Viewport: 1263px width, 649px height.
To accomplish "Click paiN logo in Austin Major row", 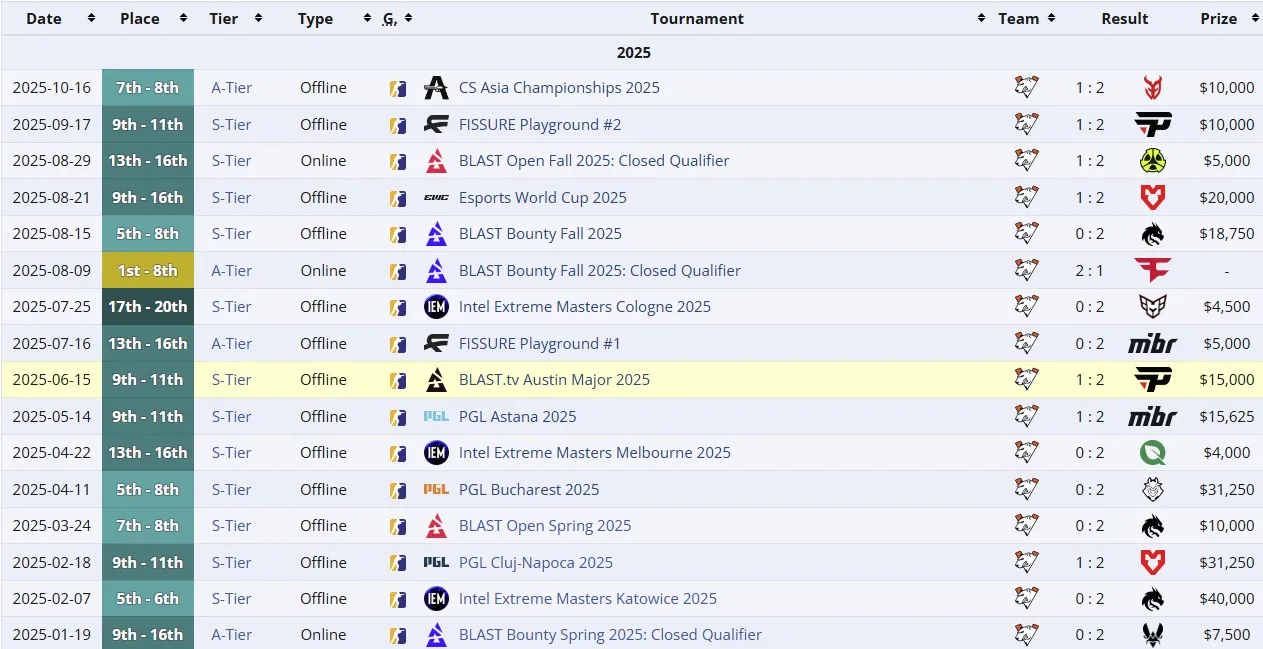I will click(x=1152, y=380).
